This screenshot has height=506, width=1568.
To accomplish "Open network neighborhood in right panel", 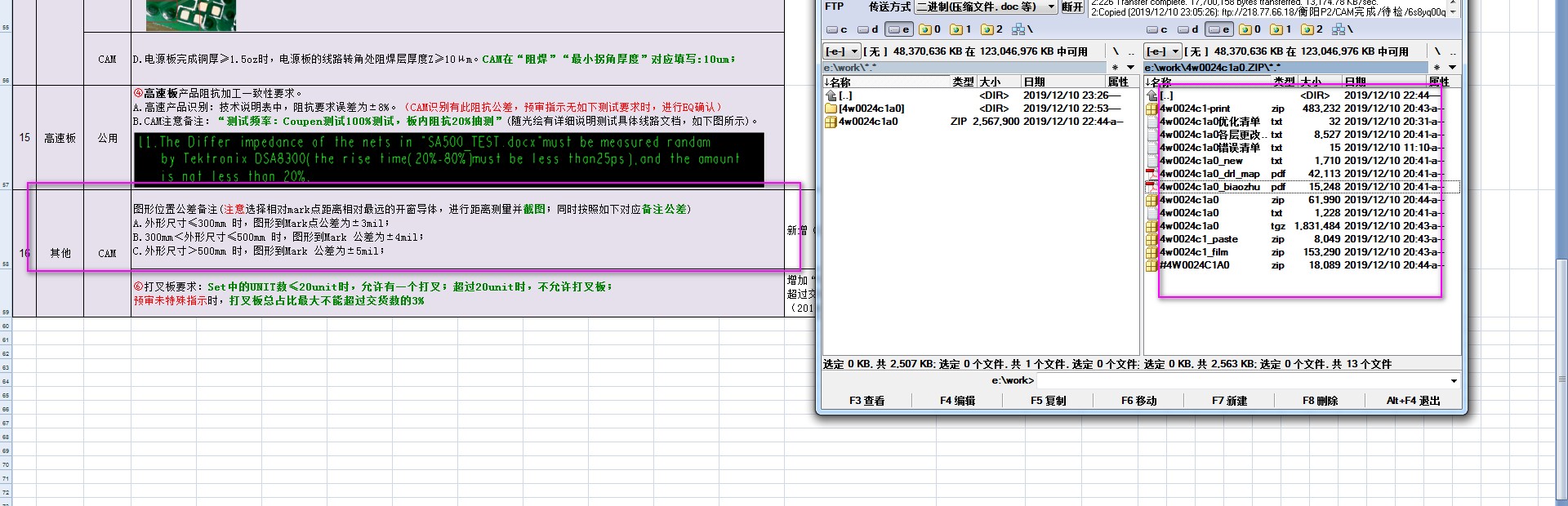I will tap(1343, 29).
